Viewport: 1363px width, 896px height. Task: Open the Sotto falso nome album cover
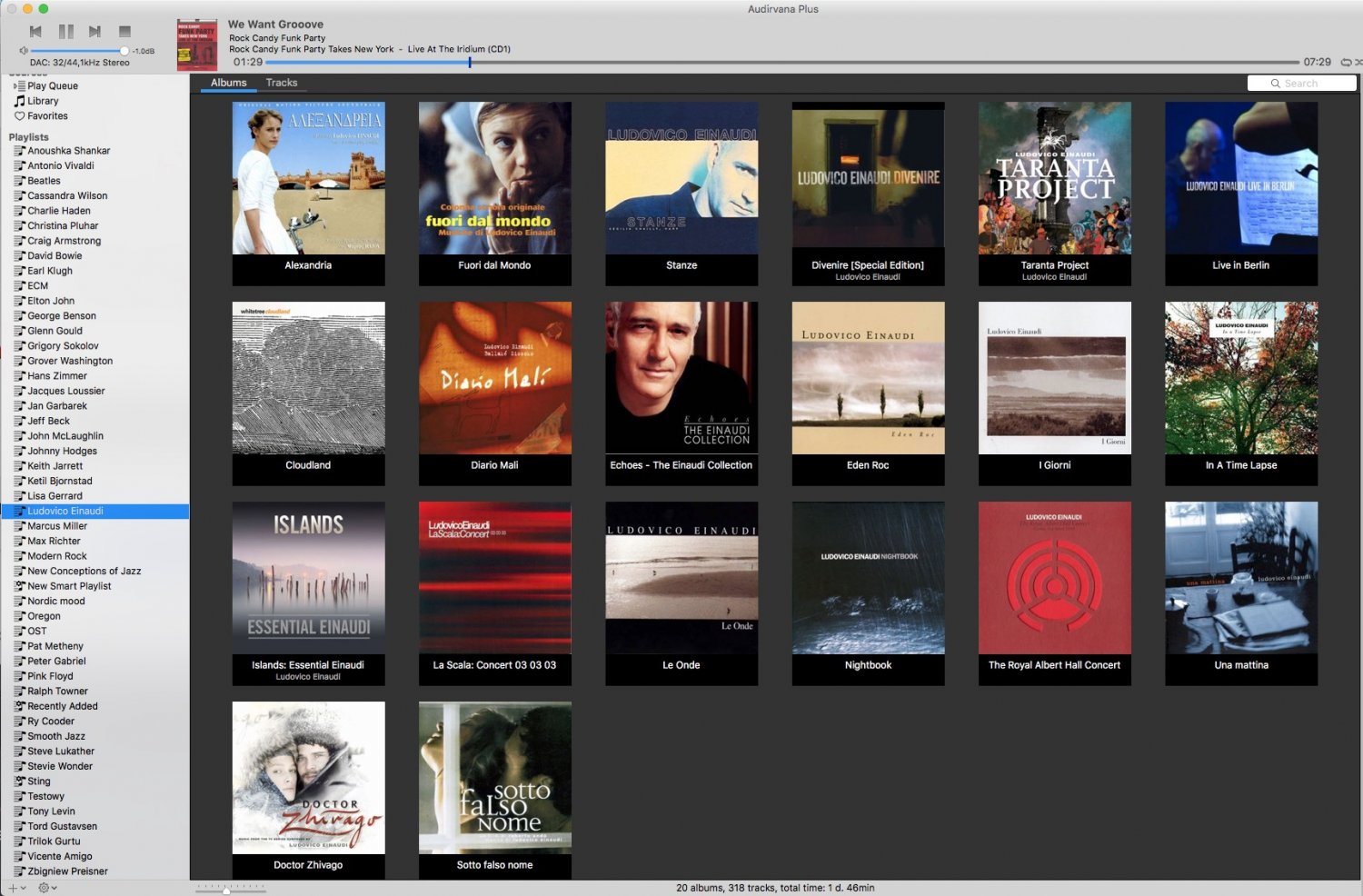(495, 778)
